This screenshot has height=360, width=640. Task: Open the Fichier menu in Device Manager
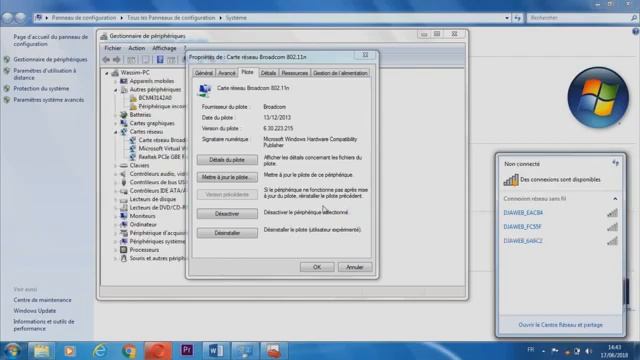(113, 48)
